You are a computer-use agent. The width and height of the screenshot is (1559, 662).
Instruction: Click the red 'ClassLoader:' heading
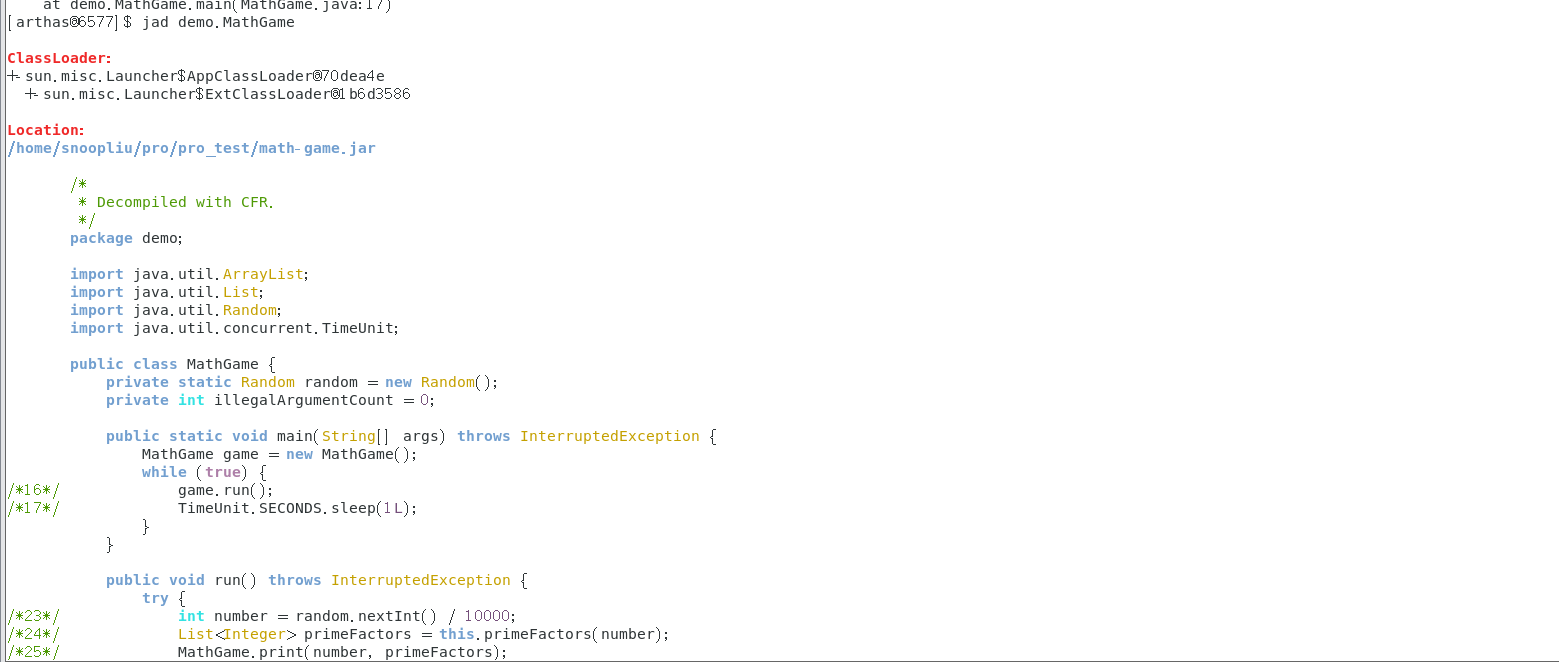tap(60, 58)
